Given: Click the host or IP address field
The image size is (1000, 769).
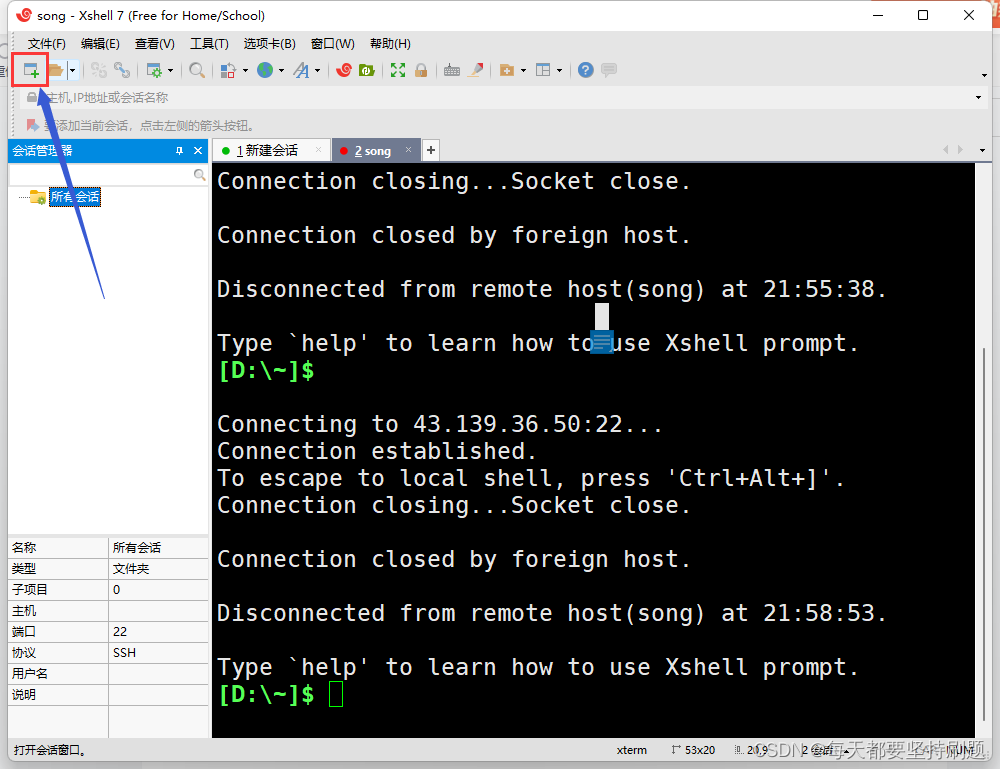Looking at the screenshot, I should [504, 98].
